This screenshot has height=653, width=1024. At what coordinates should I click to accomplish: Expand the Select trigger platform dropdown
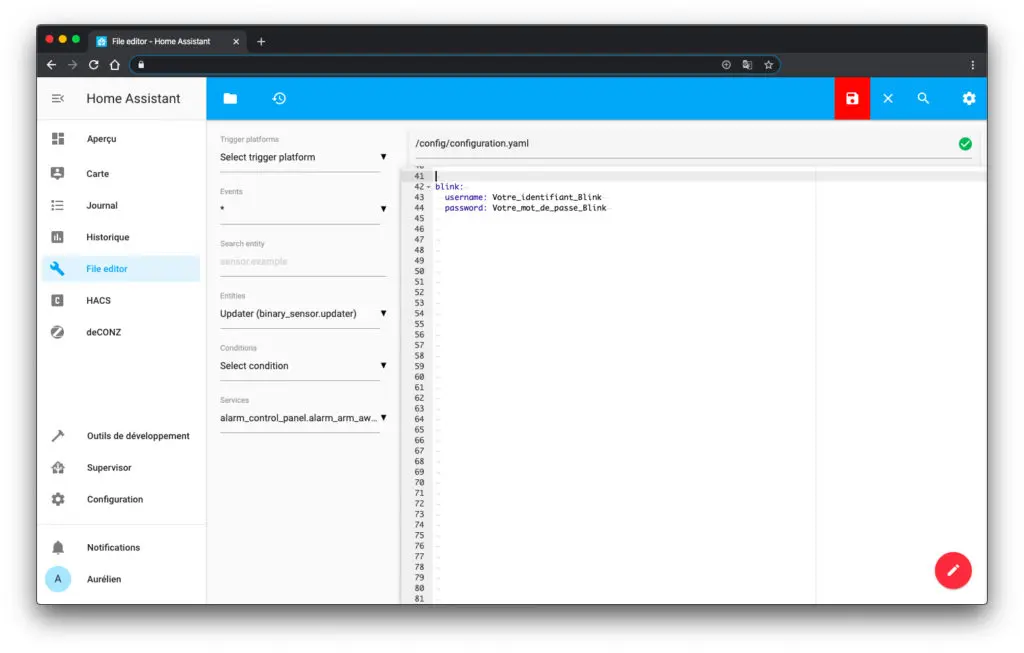pos(303,157)
